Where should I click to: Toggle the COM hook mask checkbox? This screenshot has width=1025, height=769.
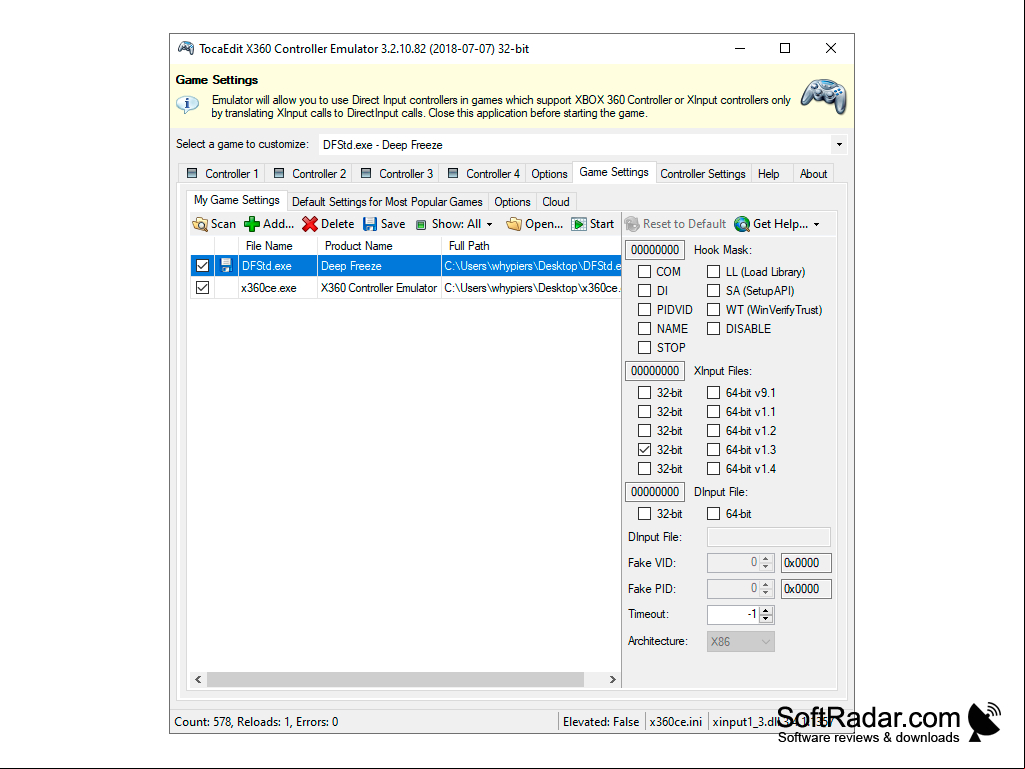point(645,271)
